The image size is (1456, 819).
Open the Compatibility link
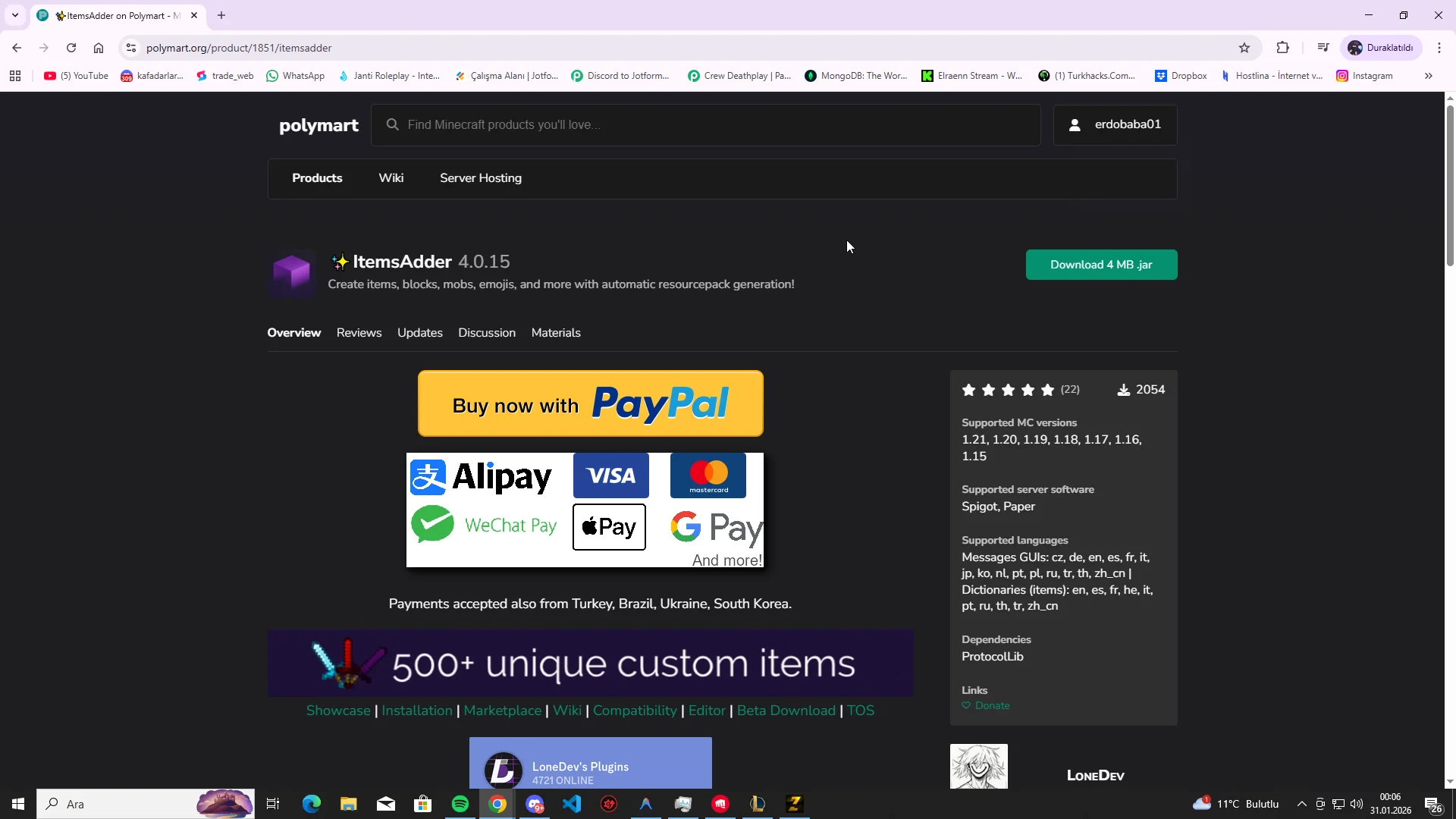[x=635, y=711]
